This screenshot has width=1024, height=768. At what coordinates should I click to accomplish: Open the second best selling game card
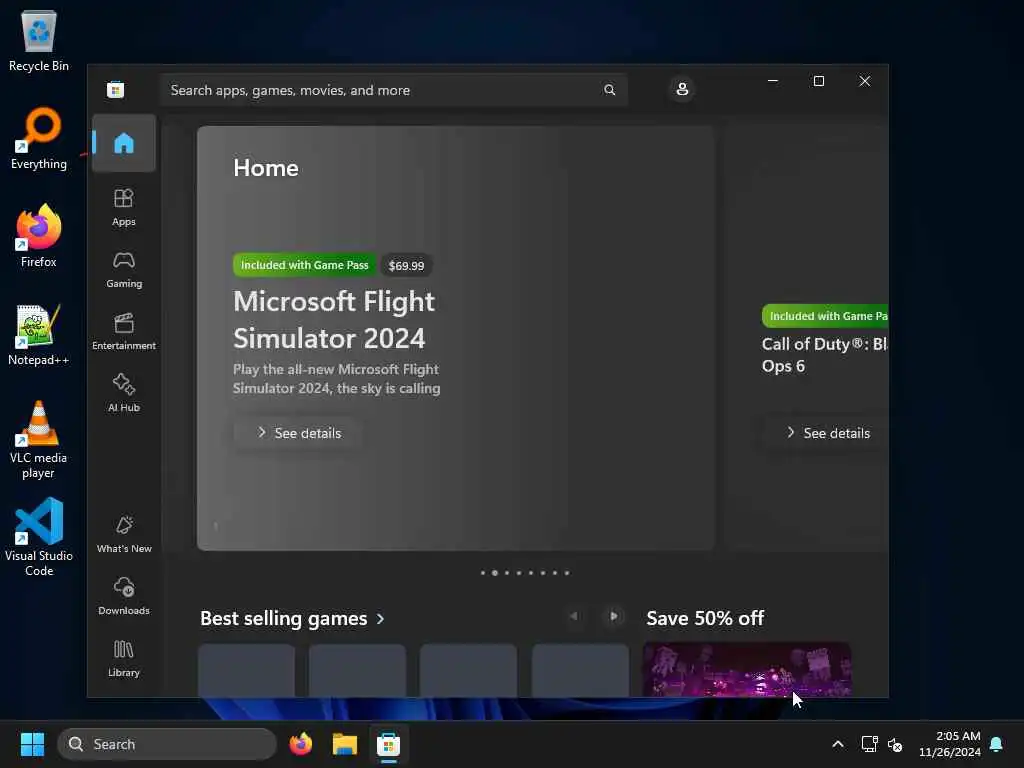tap(357, 671)
